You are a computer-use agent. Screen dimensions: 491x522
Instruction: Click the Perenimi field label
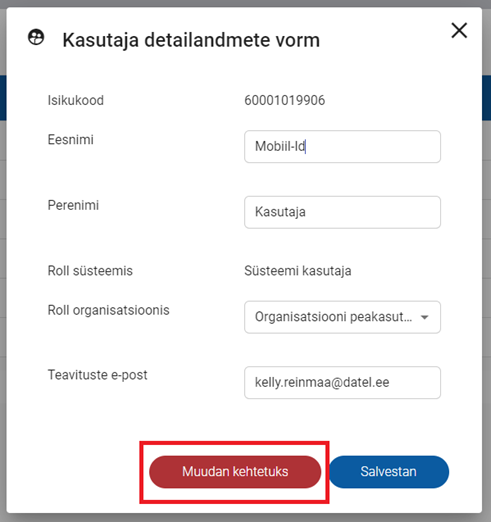coord(73,205)
